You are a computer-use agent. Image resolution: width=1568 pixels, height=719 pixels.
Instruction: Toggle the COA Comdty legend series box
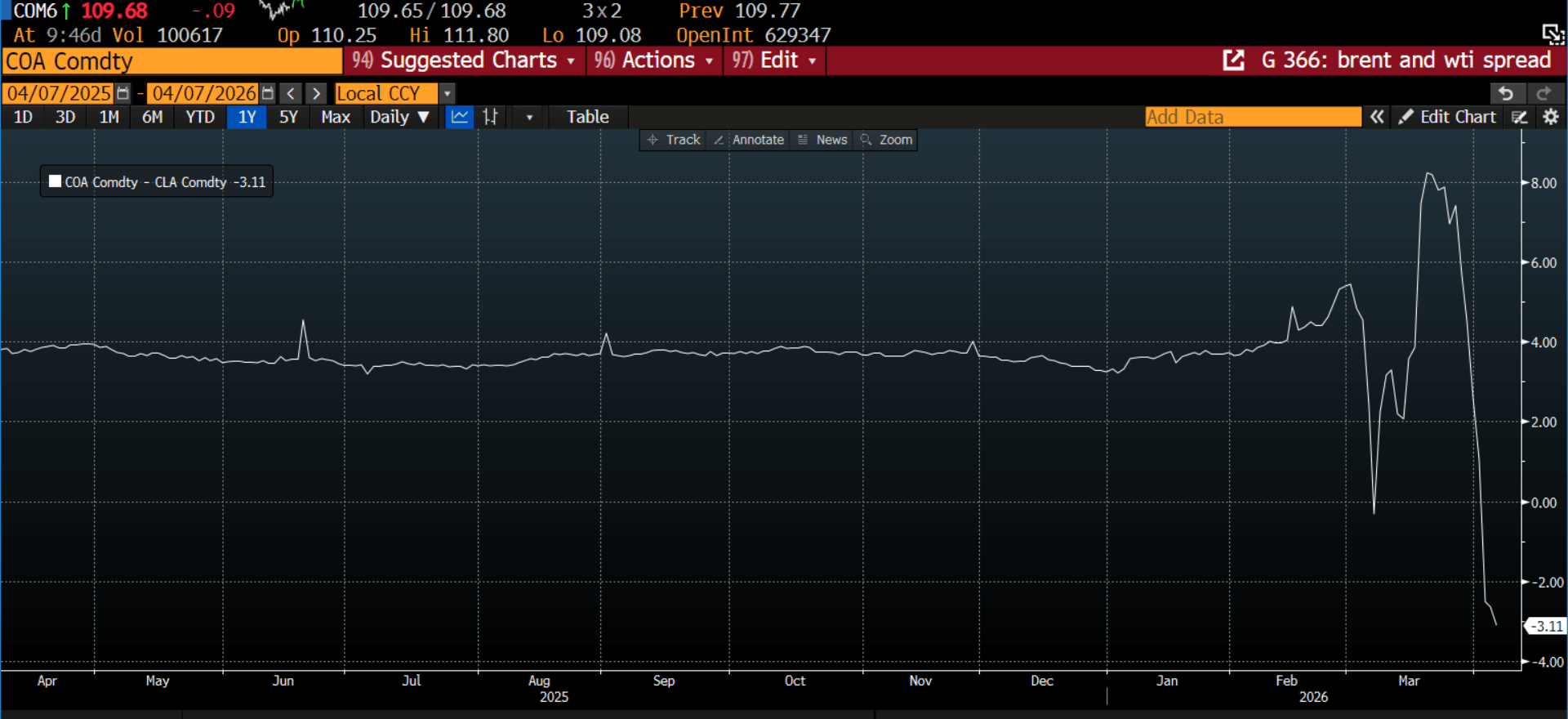coord(56,181)
